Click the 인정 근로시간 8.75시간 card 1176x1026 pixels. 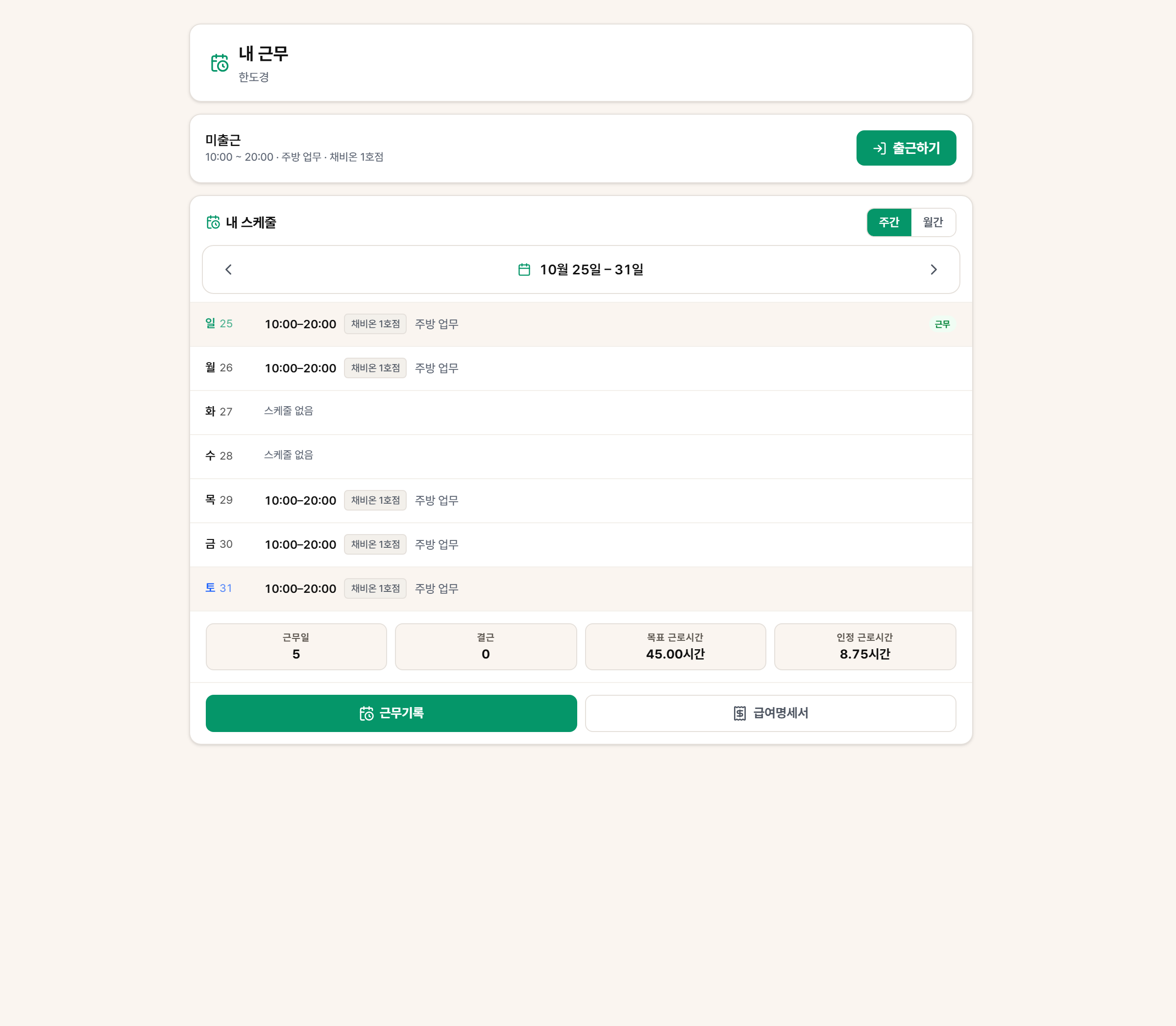coord(864,646)
